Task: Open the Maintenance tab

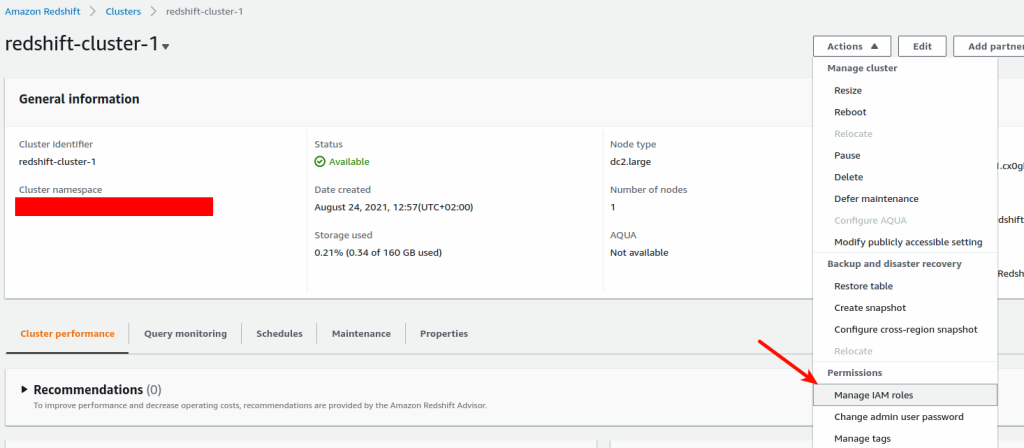Action: pos(361,334)
